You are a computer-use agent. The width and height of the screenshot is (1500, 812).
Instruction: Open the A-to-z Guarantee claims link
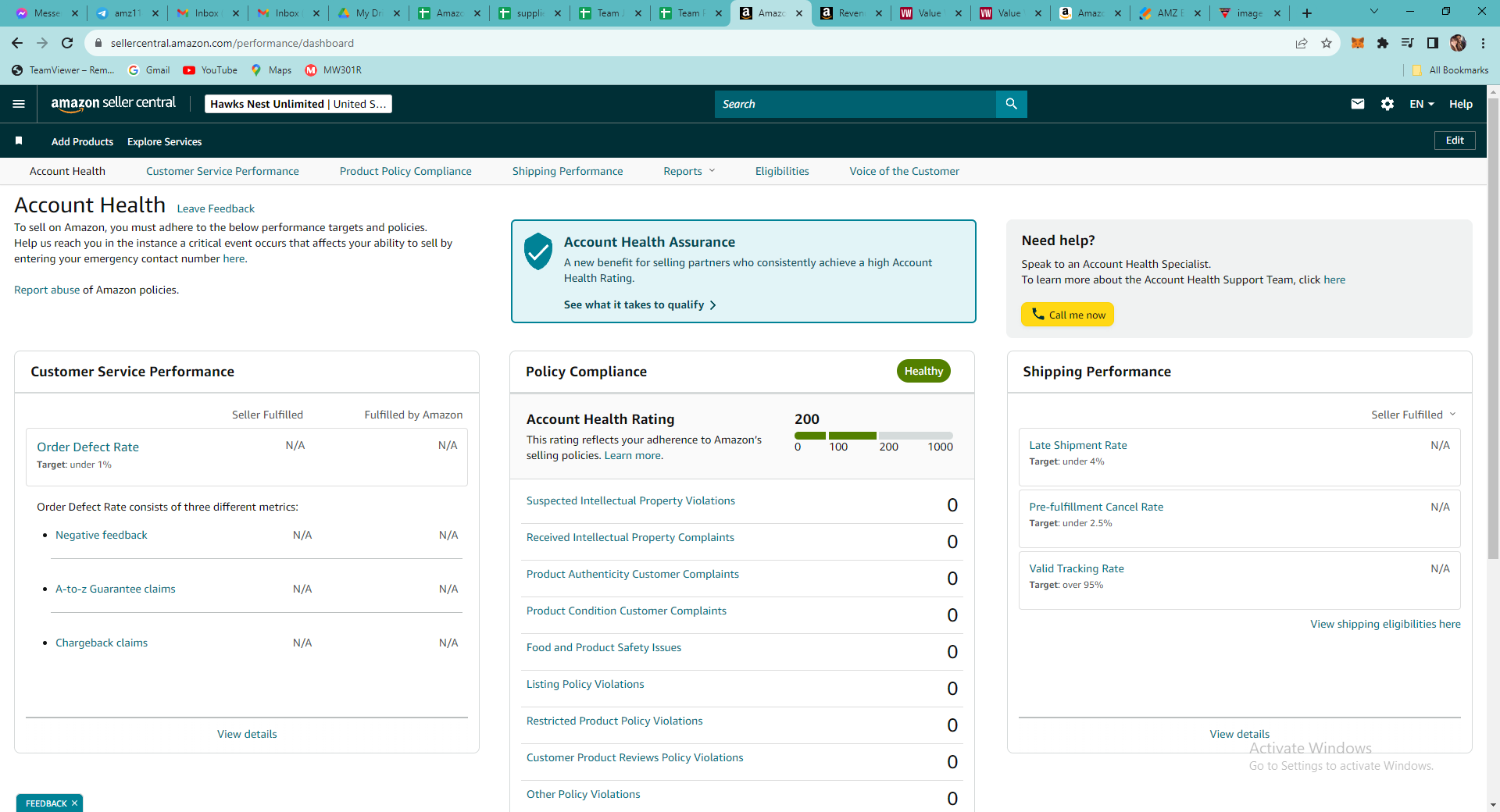tap(116, 589)
